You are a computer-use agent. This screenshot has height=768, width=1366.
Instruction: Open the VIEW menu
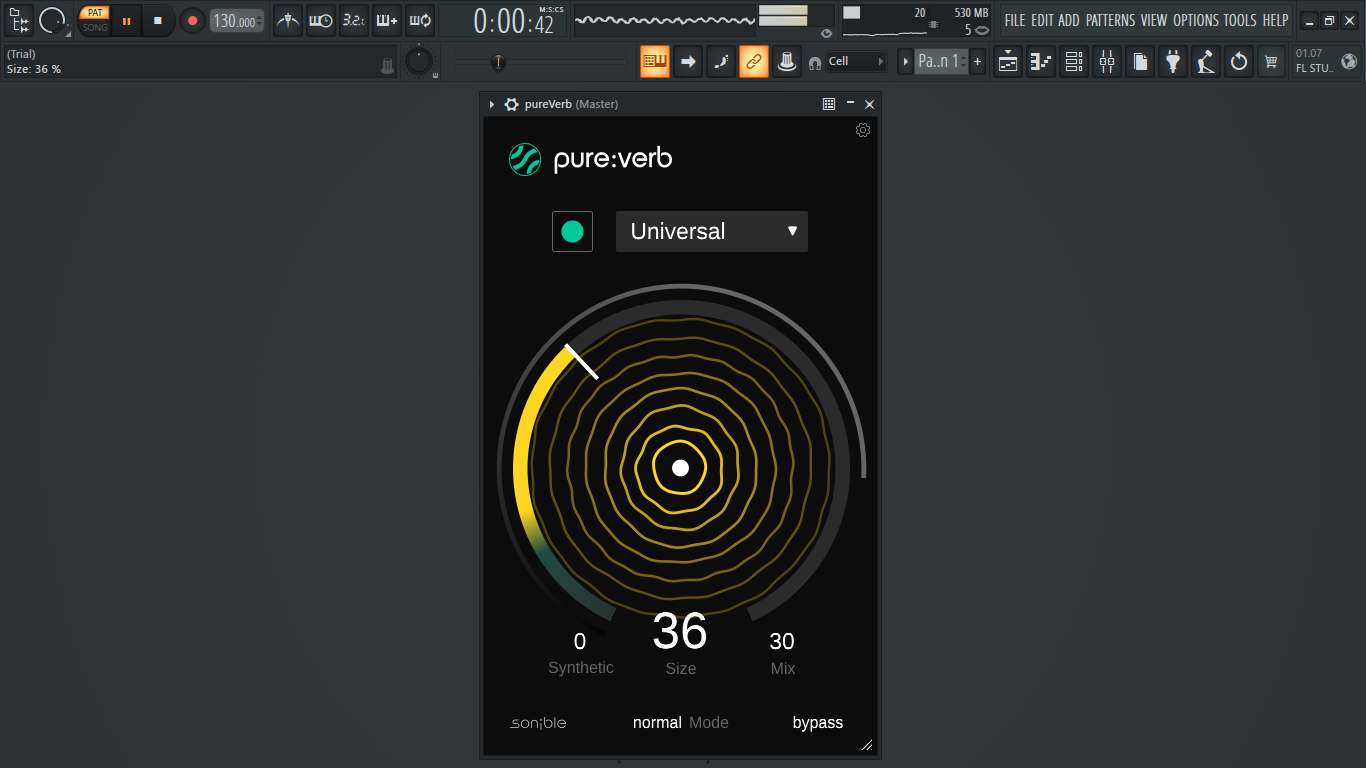[1154, 20]
